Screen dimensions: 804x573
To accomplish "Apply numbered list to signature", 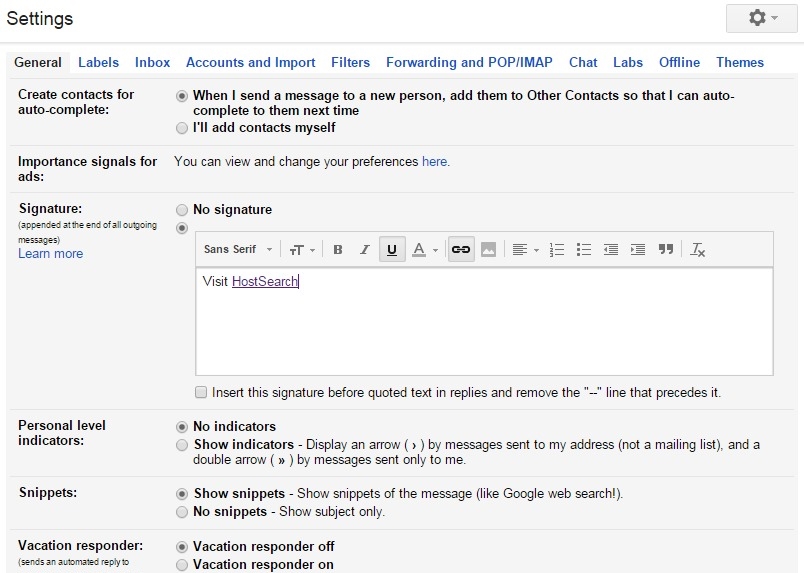I will [558, 250].
